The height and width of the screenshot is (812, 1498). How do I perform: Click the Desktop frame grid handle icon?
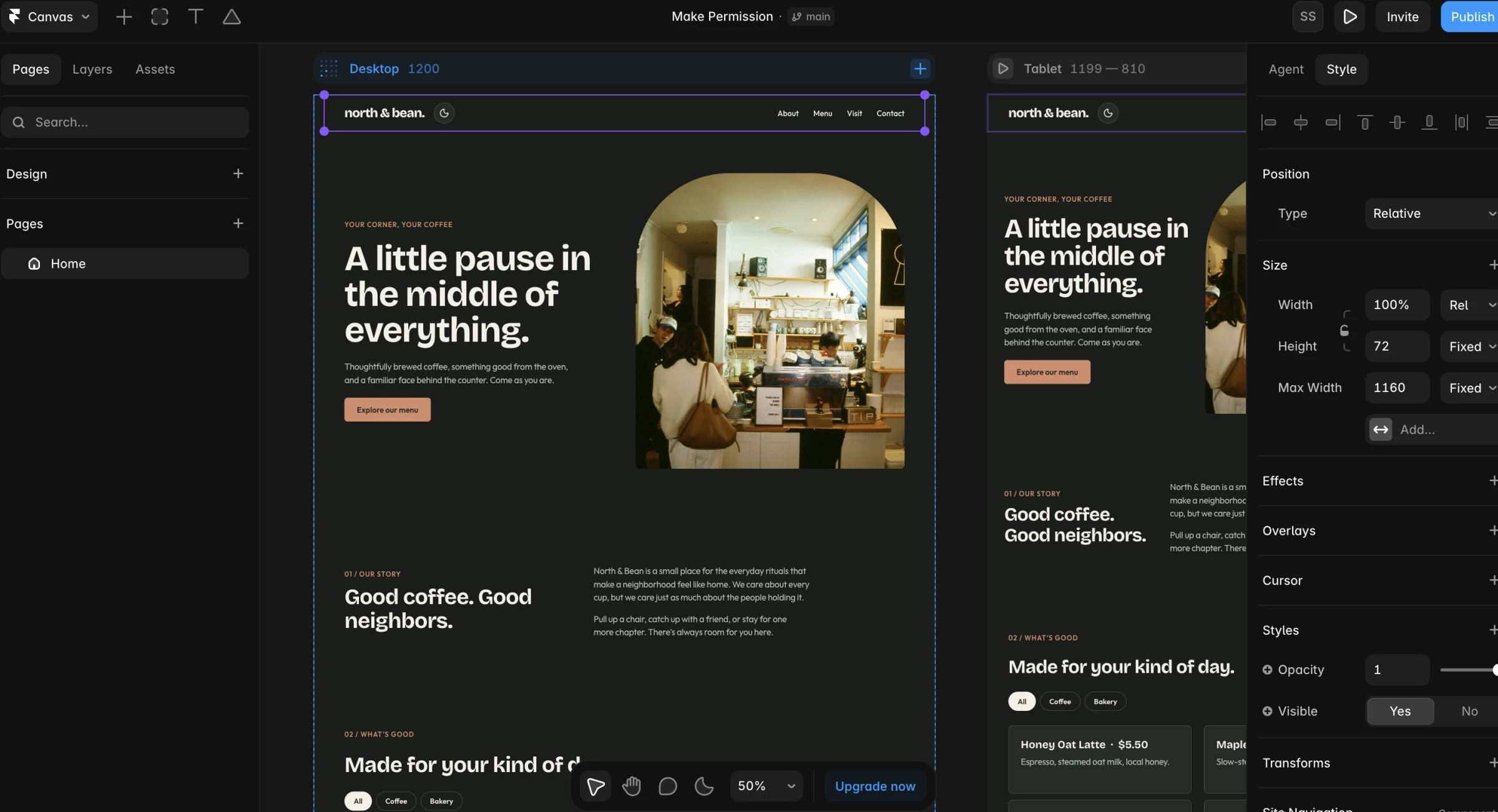pos(329,69)
